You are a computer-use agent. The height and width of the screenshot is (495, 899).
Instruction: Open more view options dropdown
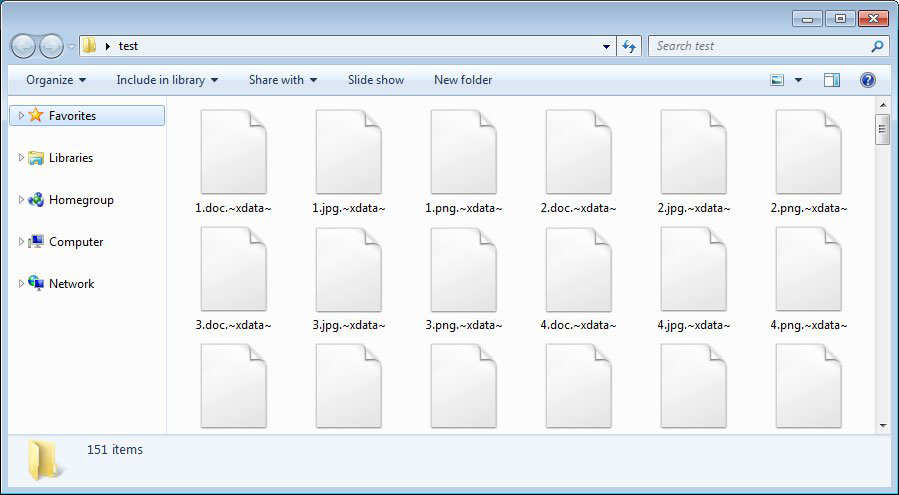point(798,80)
